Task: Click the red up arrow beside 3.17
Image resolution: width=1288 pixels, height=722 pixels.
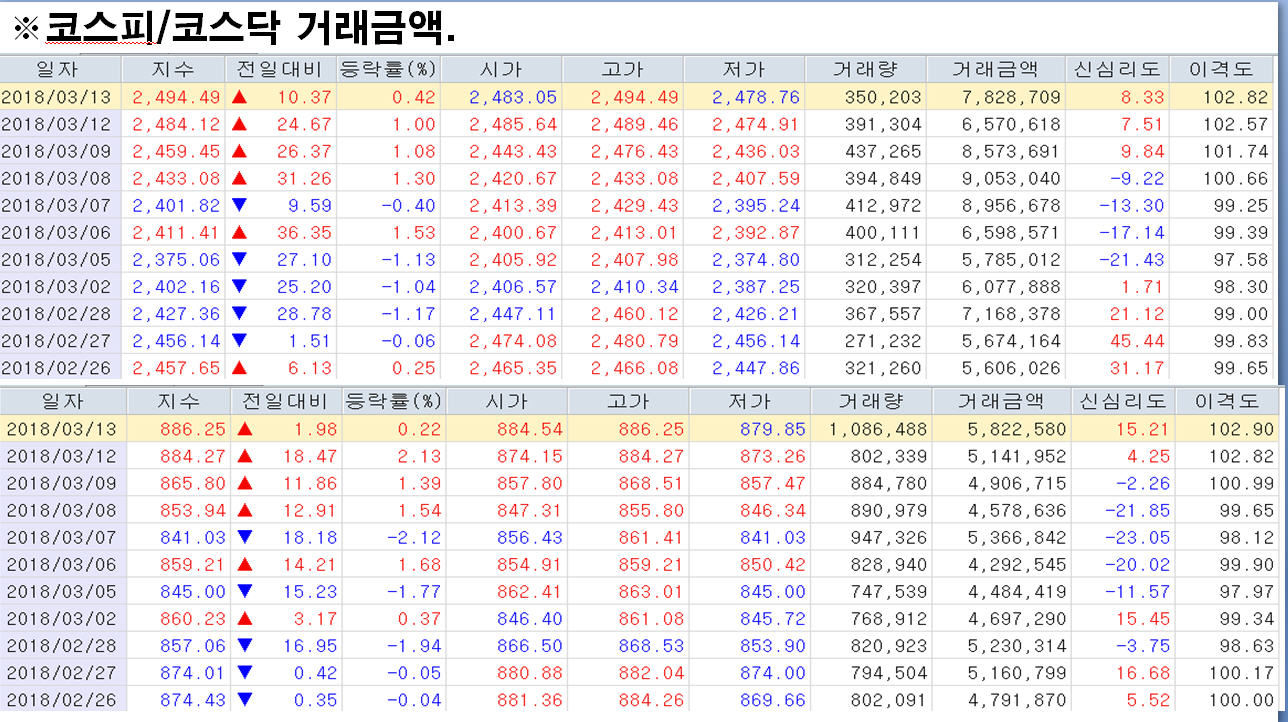Action: (x=245, y=619)
